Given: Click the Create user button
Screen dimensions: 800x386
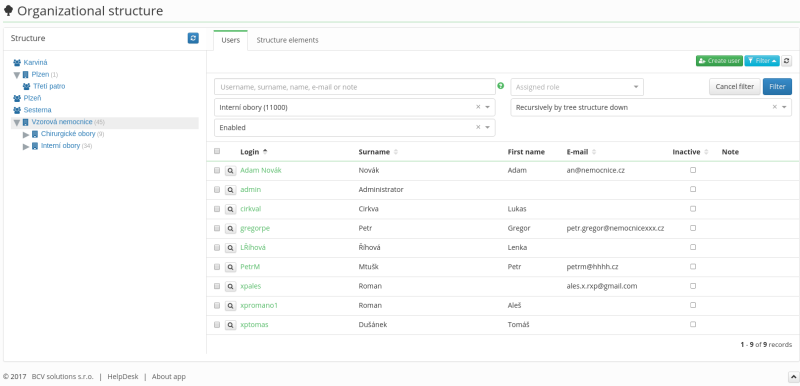Looking at the screenshot, I should tap(719, 61).
